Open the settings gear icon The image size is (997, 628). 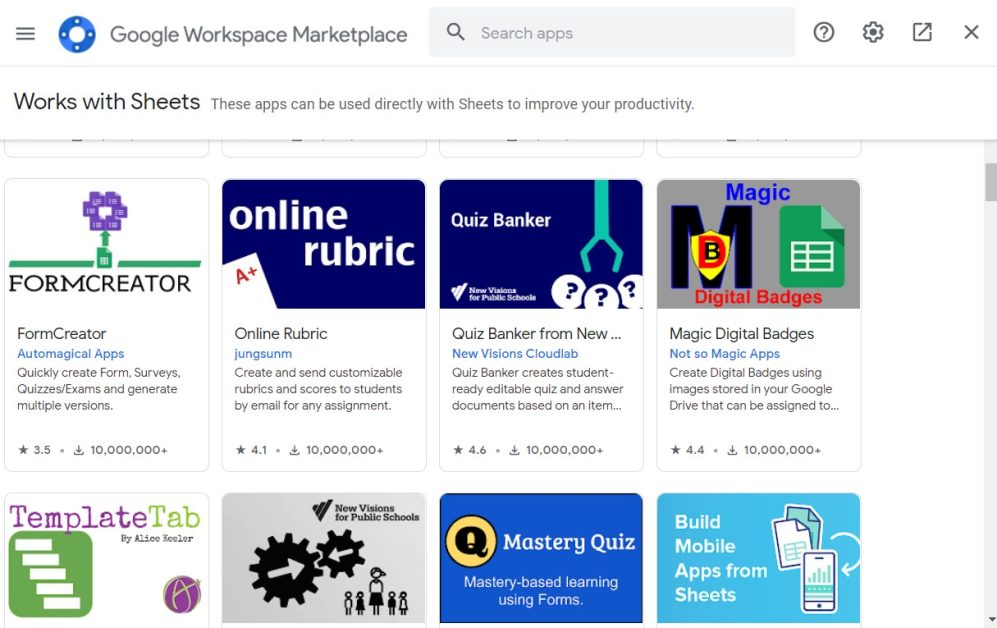click(873, 33)
